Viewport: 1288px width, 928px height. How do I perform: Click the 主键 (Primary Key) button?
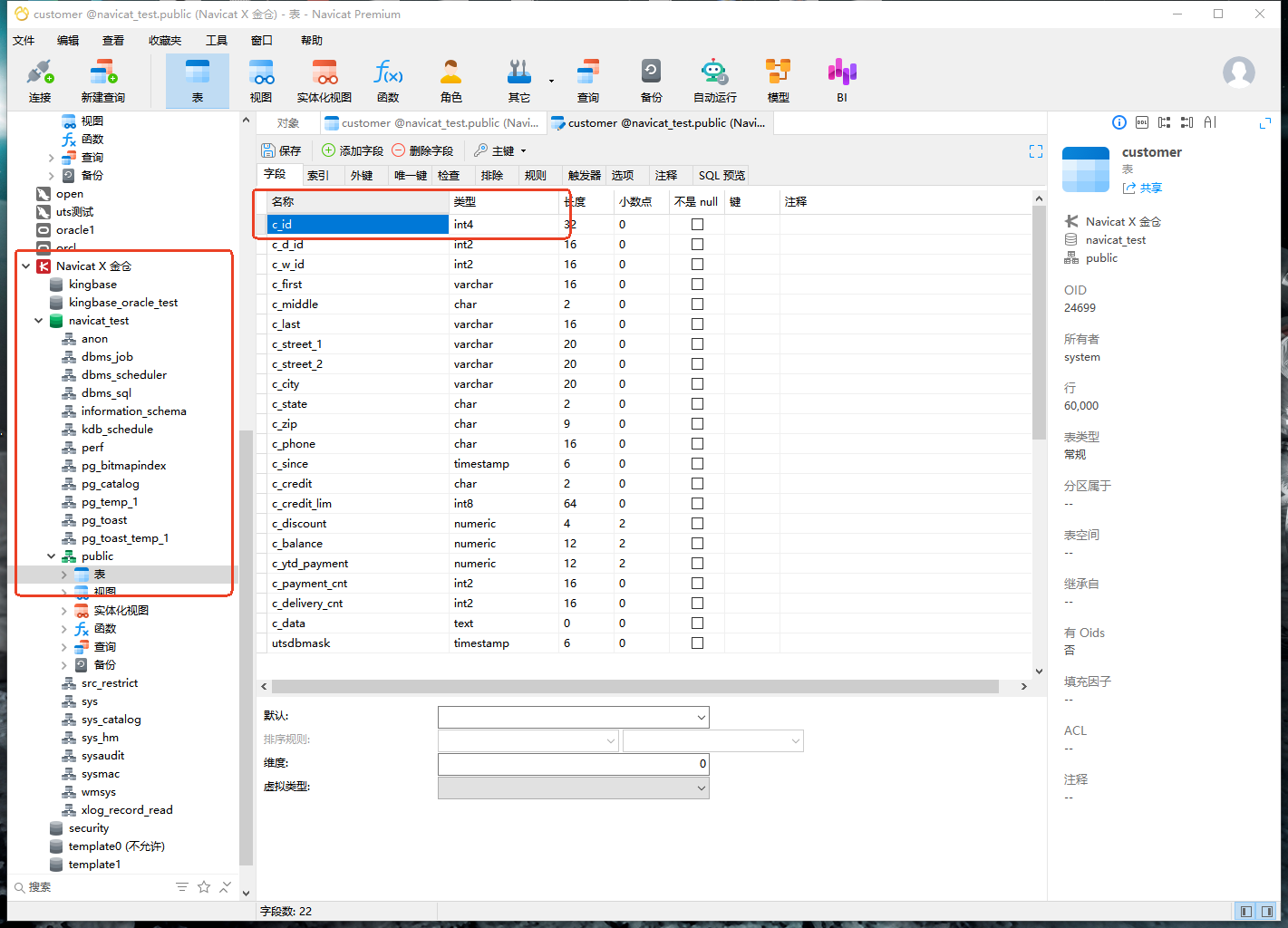(x=495, y=151)
